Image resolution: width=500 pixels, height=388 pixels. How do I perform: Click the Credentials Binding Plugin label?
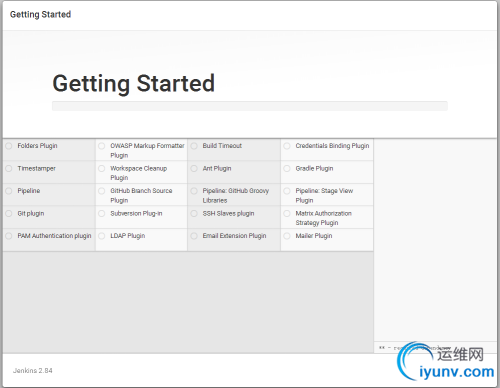332,146
